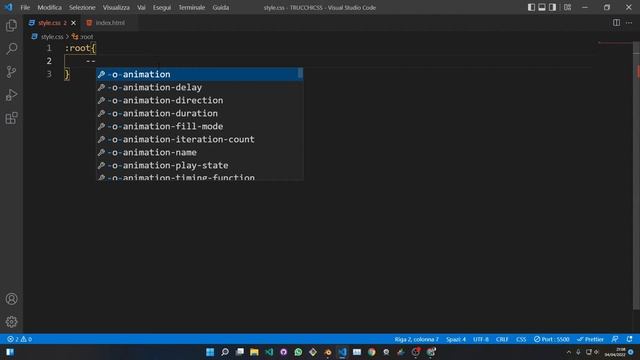
Task: Change the CSS language mode status item
Action: point(521,339)
